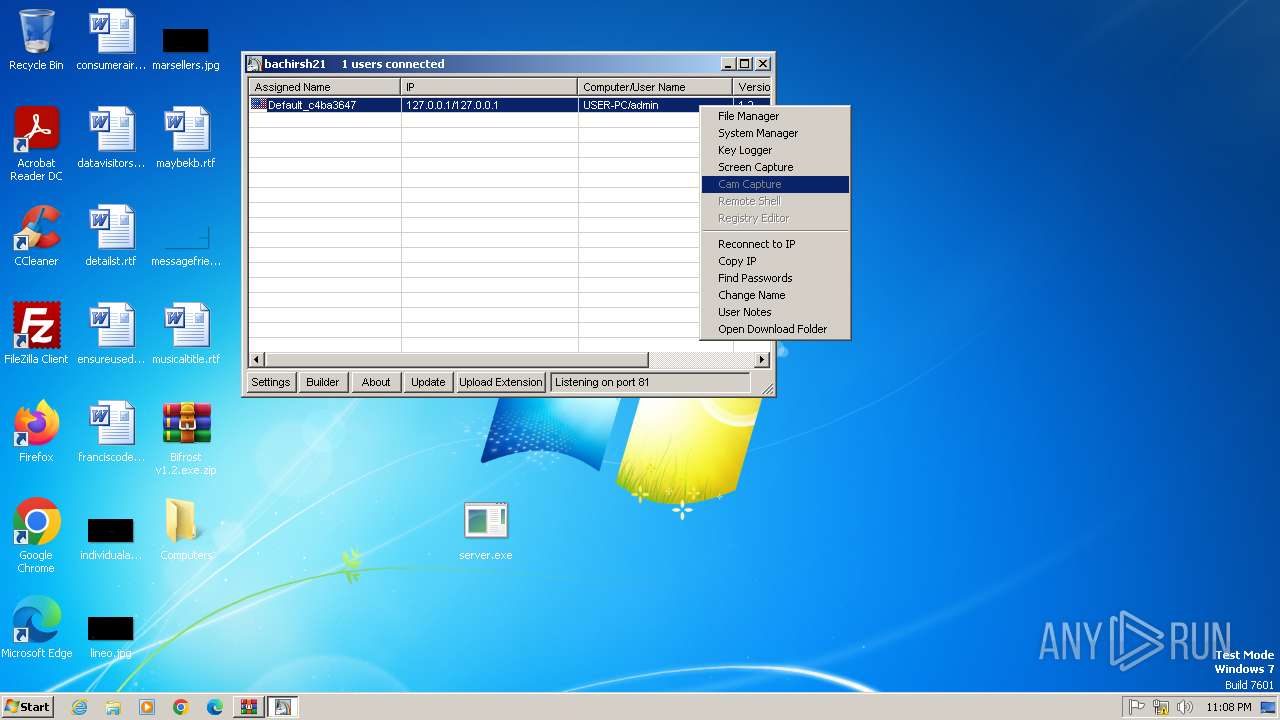
Task: Select Change Name menu item
Action: (775, 295)
